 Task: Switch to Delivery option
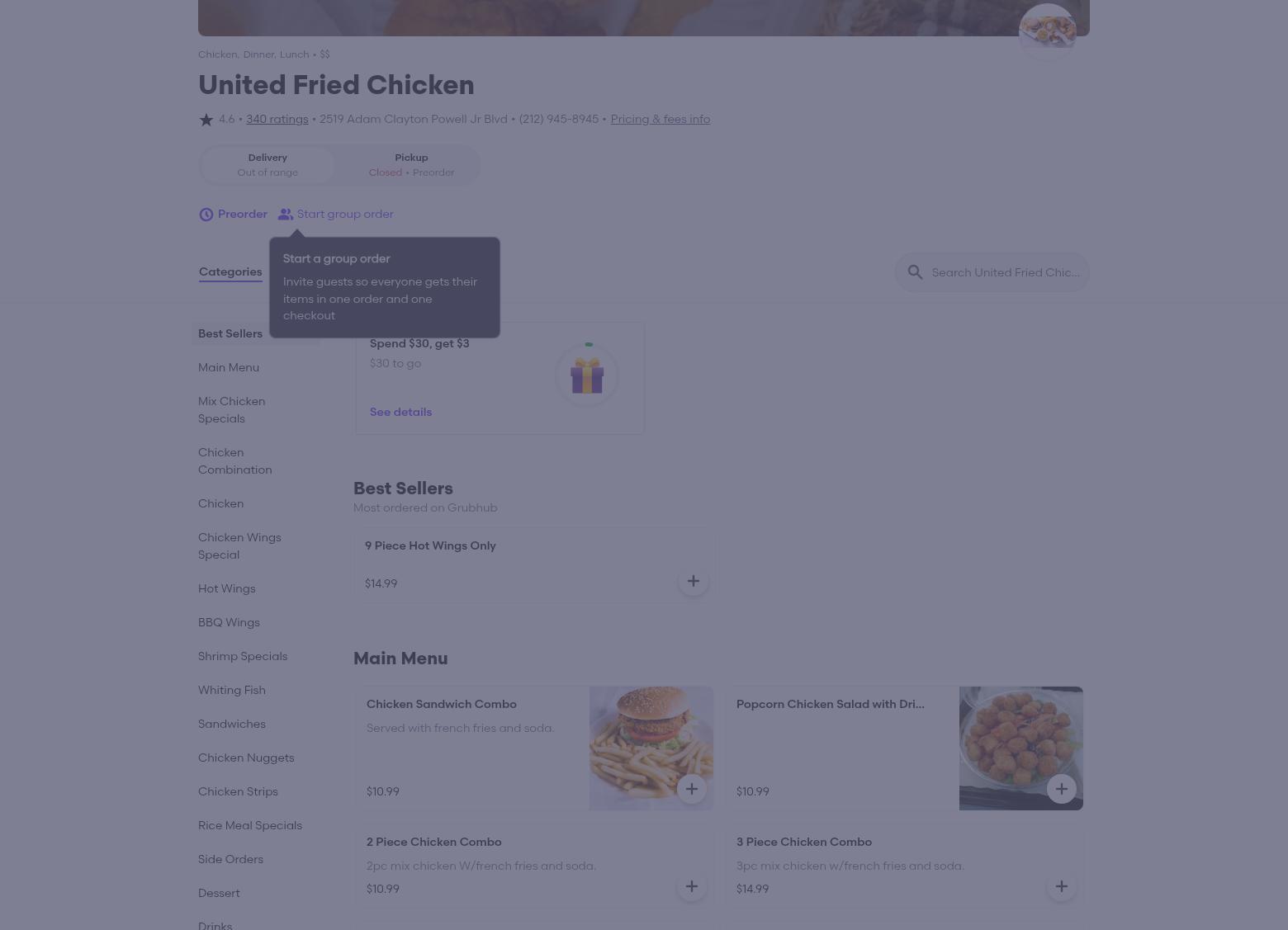pyautogui.click(x=268, y=164)
